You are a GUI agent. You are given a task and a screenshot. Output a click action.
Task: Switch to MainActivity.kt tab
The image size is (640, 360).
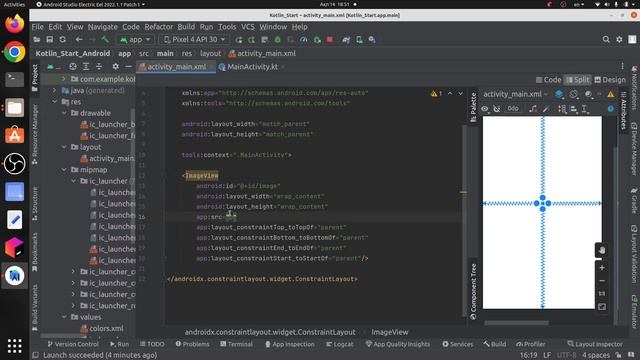[252, 67]
